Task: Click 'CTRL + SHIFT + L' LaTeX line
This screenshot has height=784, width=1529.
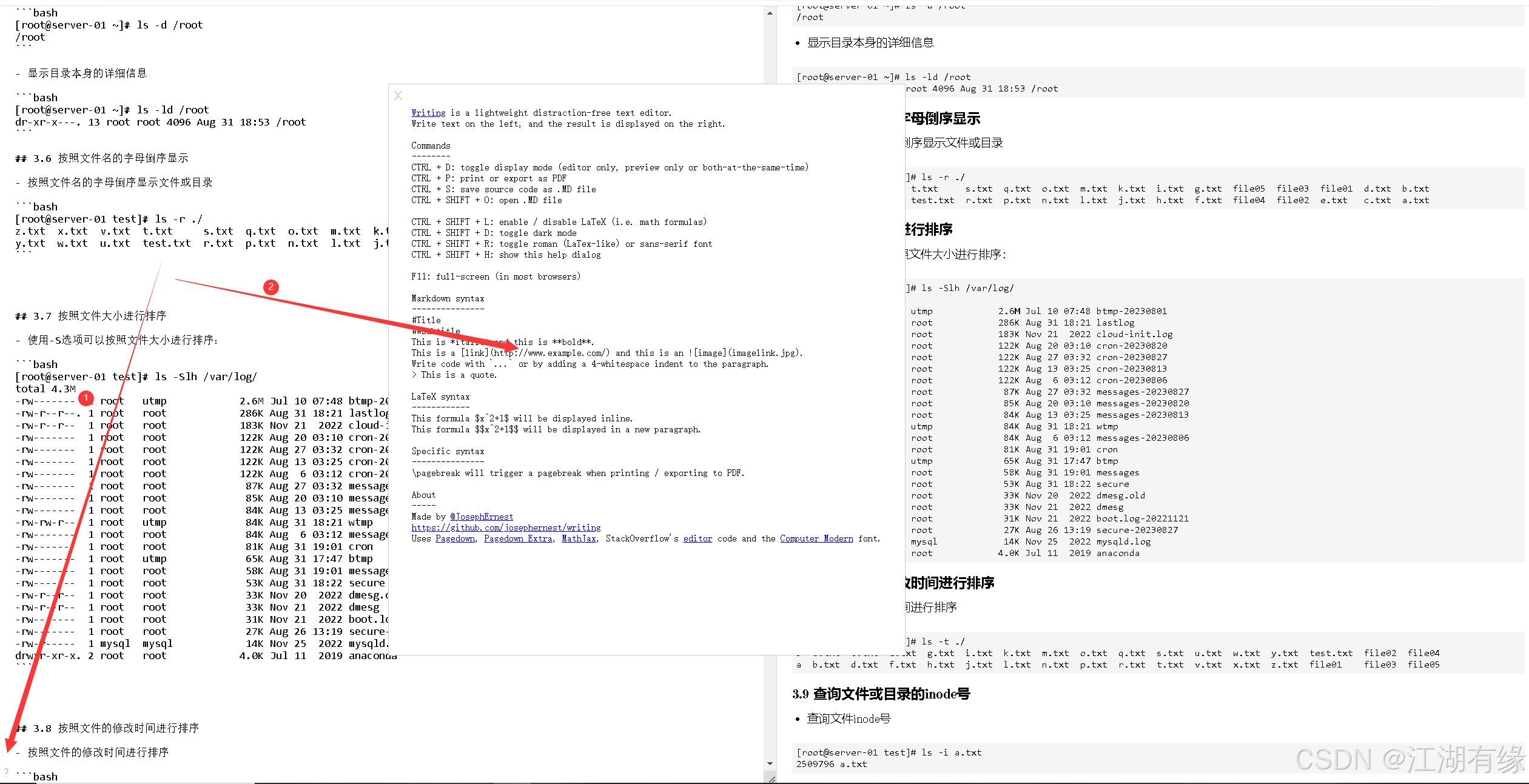Action: click(559, 222)
